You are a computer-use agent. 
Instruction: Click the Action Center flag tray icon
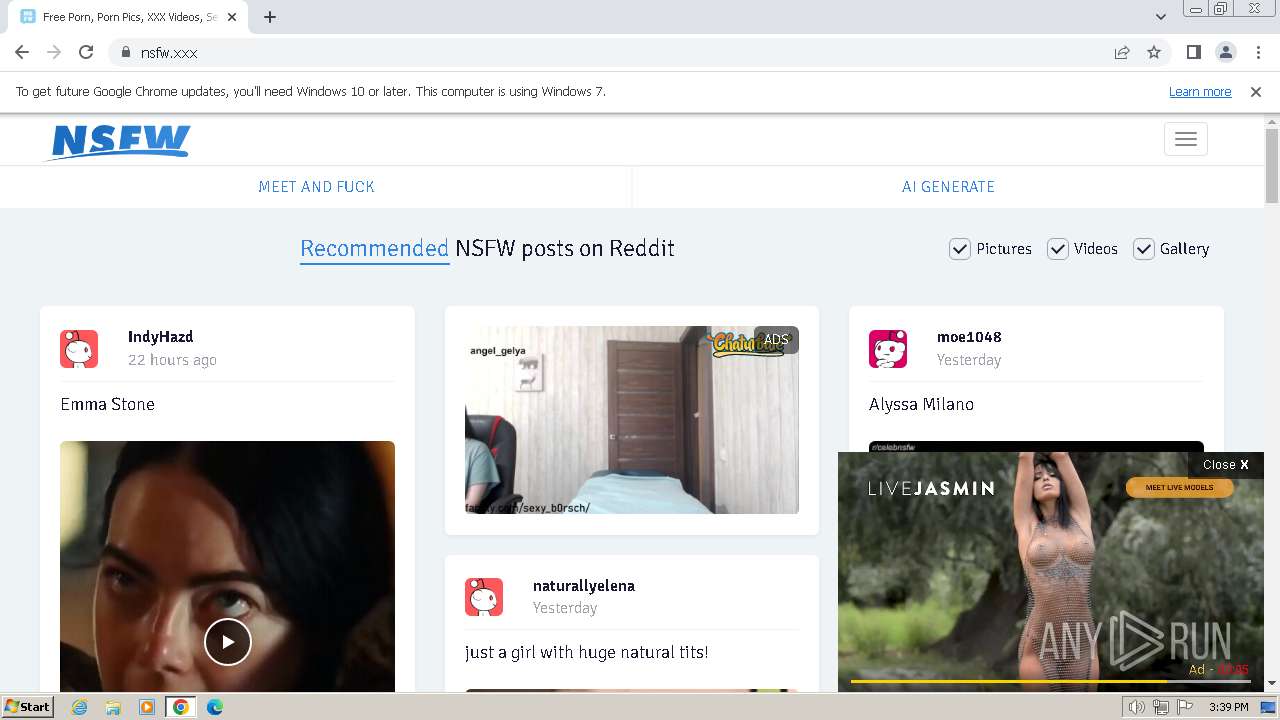coord(1185,707)
